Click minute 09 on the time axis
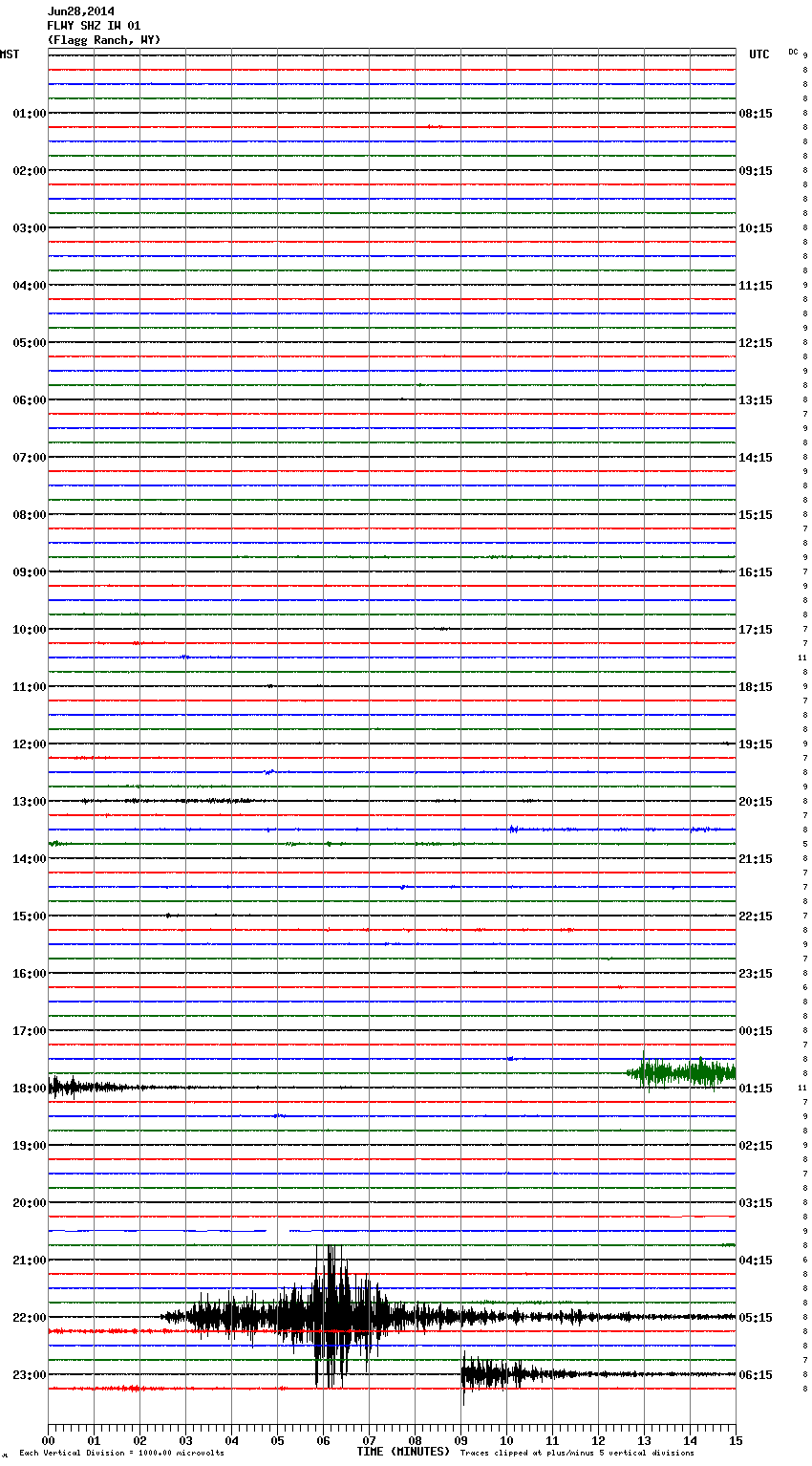Viewport: 812px width, 1466px height. pos(460,1440)
